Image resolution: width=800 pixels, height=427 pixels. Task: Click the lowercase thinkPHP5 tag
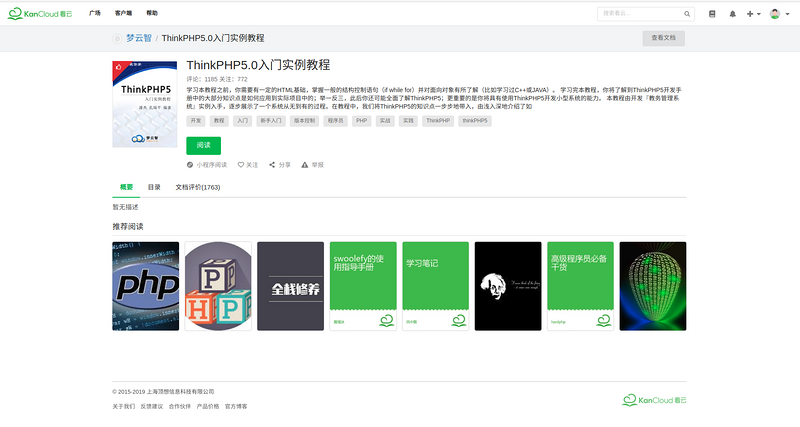[x=475, y=121]
